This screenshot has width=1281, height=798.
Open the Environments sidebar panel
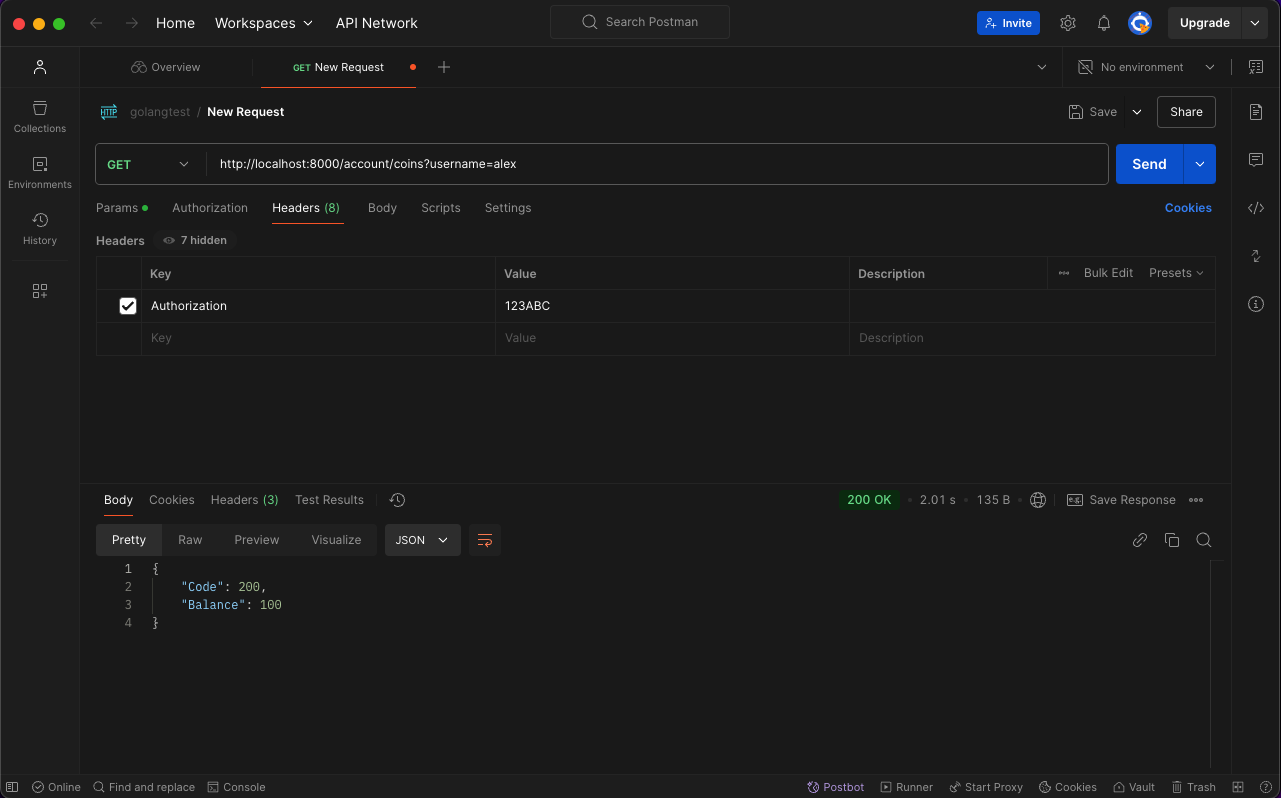pos(40,172)
